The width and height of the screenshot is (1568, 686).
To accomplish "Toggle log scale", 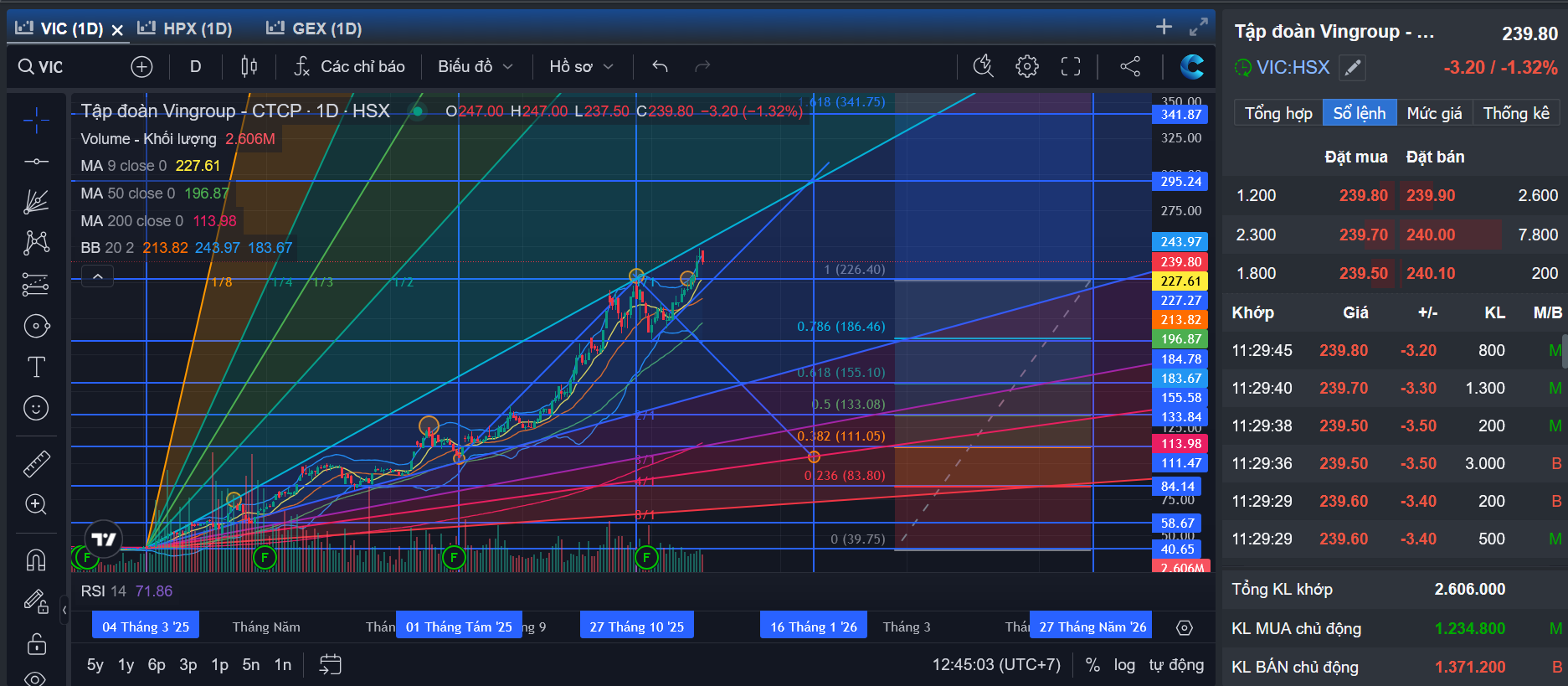I will (x=1124, y=665).
